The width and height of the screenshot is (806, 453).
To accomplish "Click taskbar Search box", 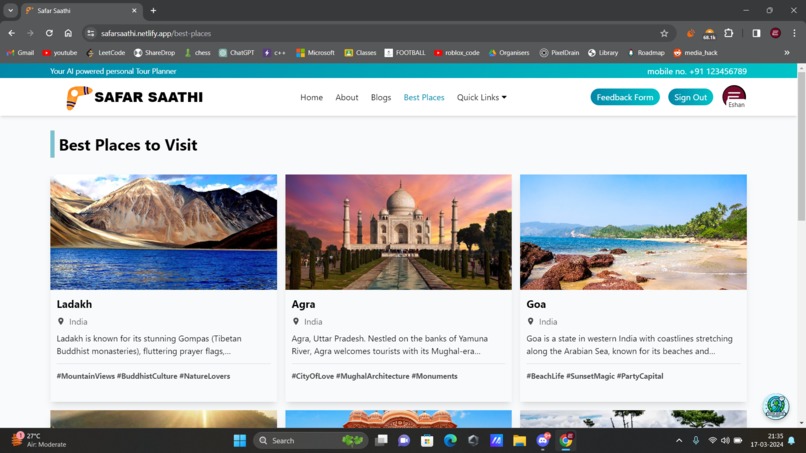I will coord(310,441).
